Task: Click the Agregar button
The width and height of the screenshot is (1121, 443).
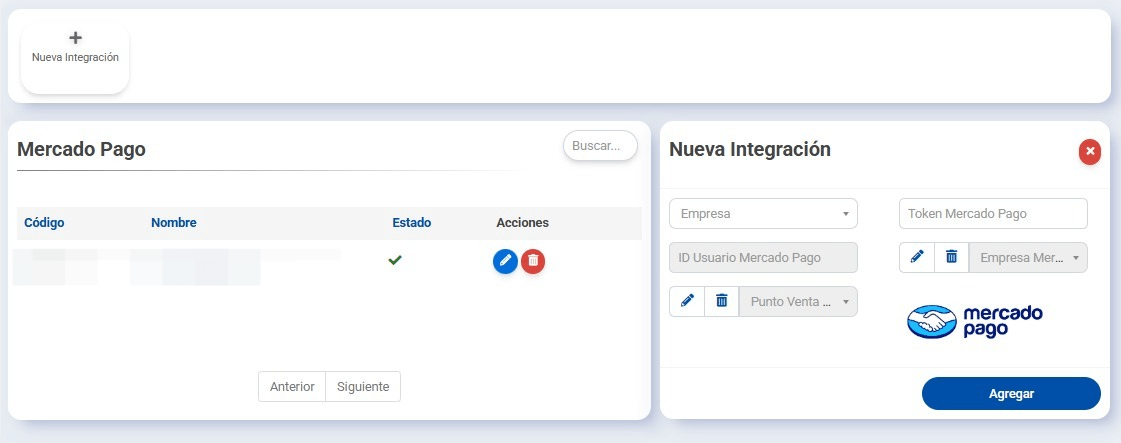Action: [1011, 394]
